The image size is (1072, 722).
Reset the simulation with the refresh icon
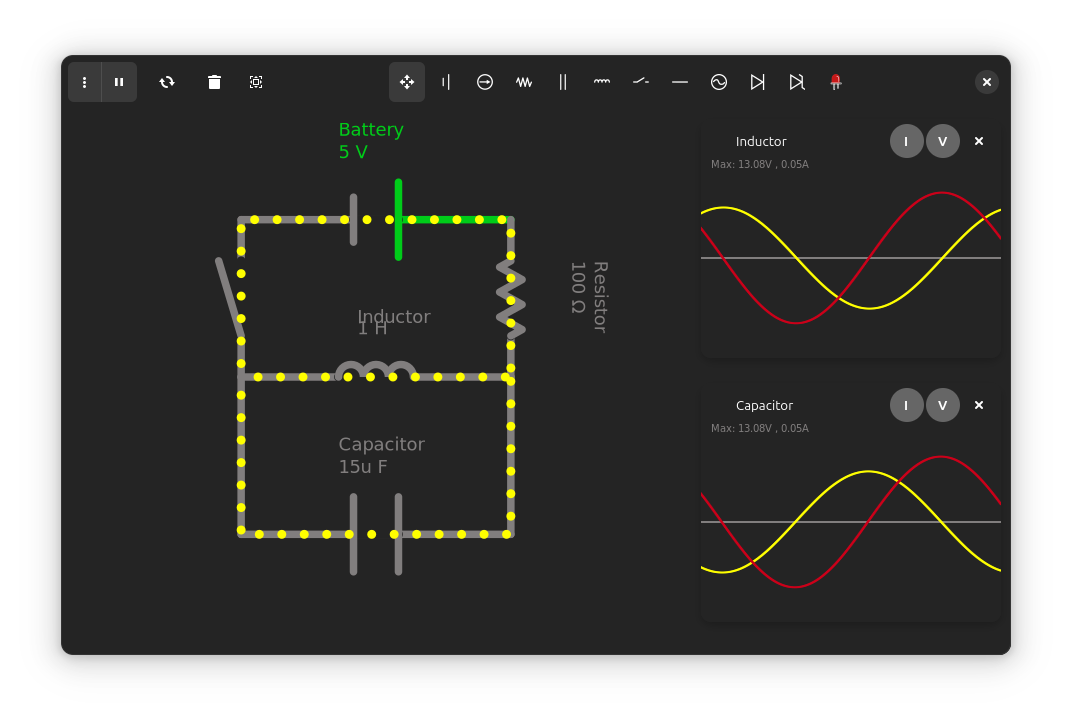[167, 82]
